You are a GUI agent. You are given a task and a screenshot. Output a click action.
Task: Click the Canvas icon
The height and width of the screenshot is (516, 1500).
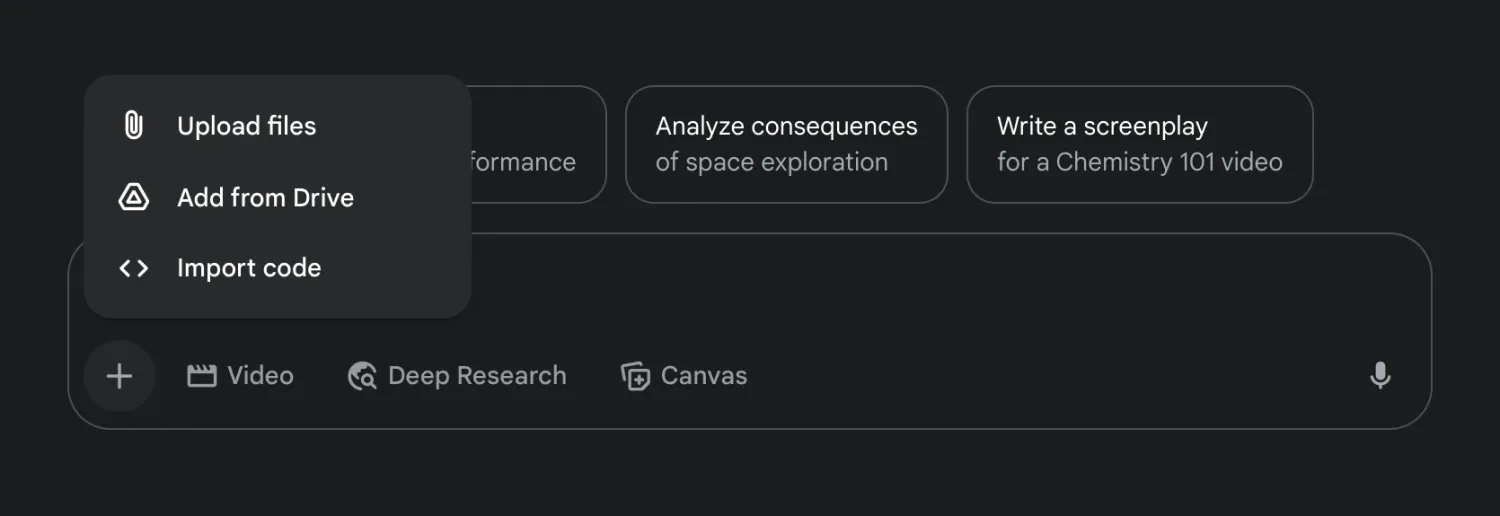pos(635,376)
